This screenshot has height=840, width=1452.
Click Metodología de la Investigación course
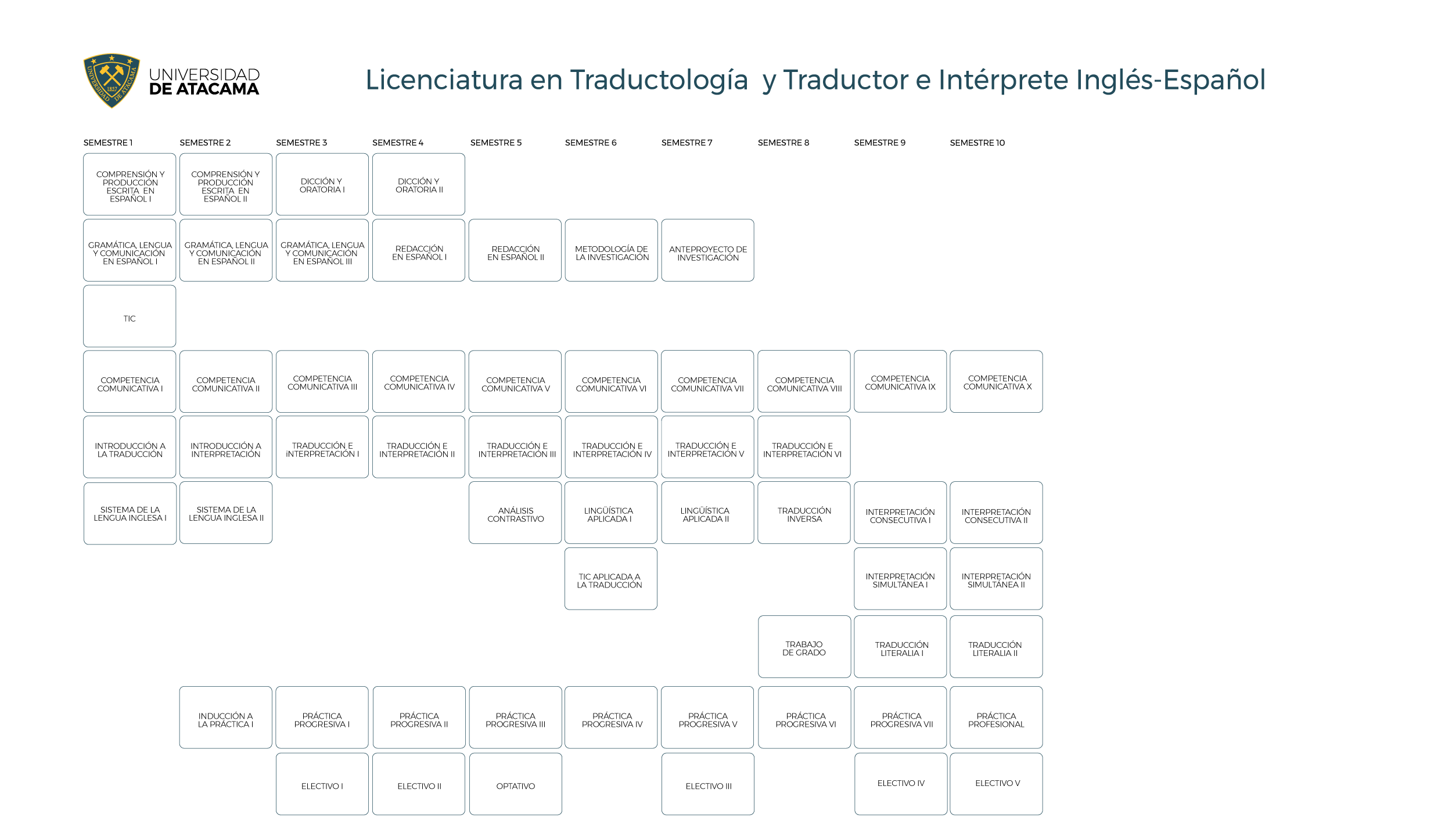point(612,250)
